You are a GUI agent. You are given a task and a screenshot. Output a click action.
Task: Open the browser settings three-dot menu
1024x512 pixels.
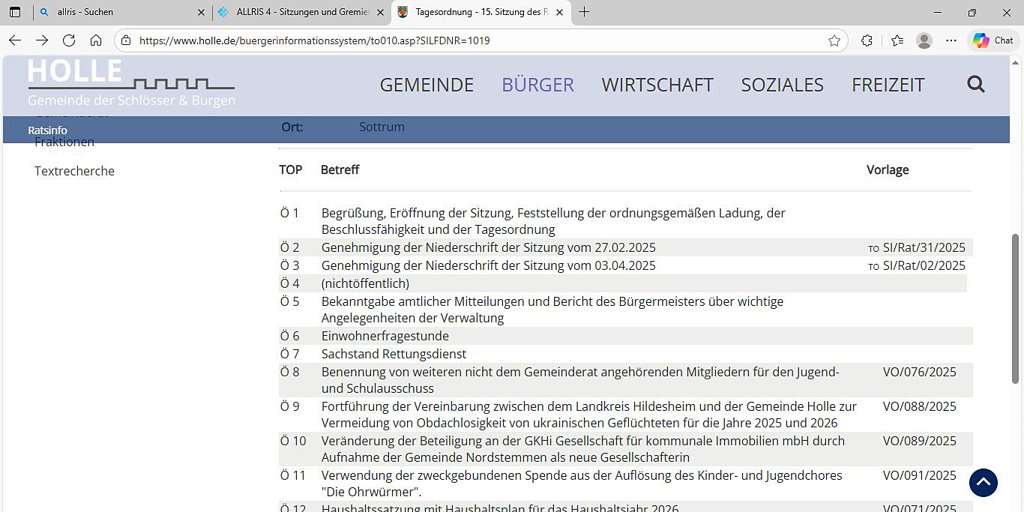click(x=951, y=41)
